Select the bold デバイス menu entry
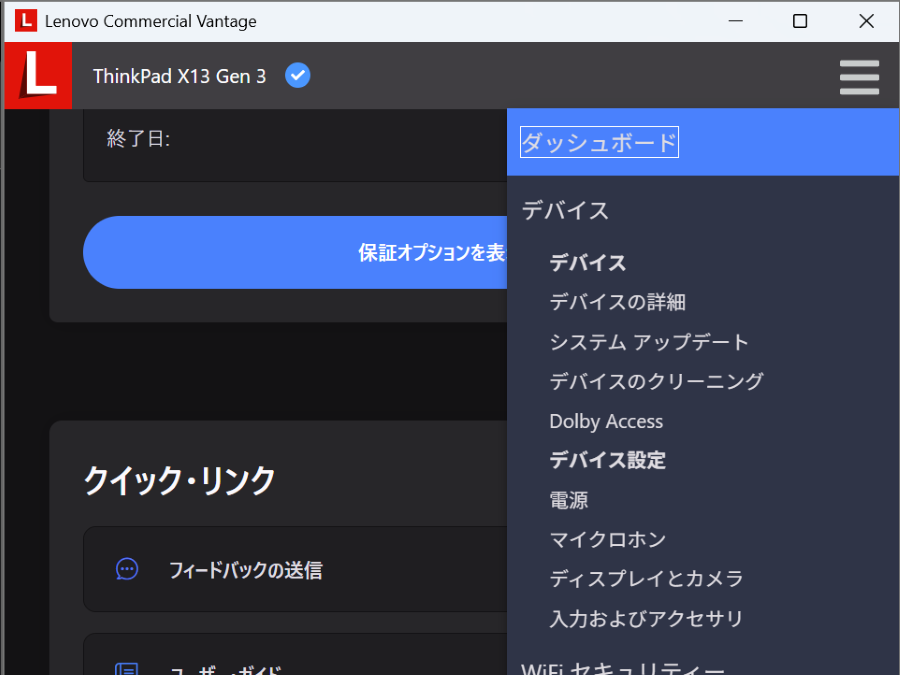The height and width of the screenshot is (675, 900). (588, 263)
